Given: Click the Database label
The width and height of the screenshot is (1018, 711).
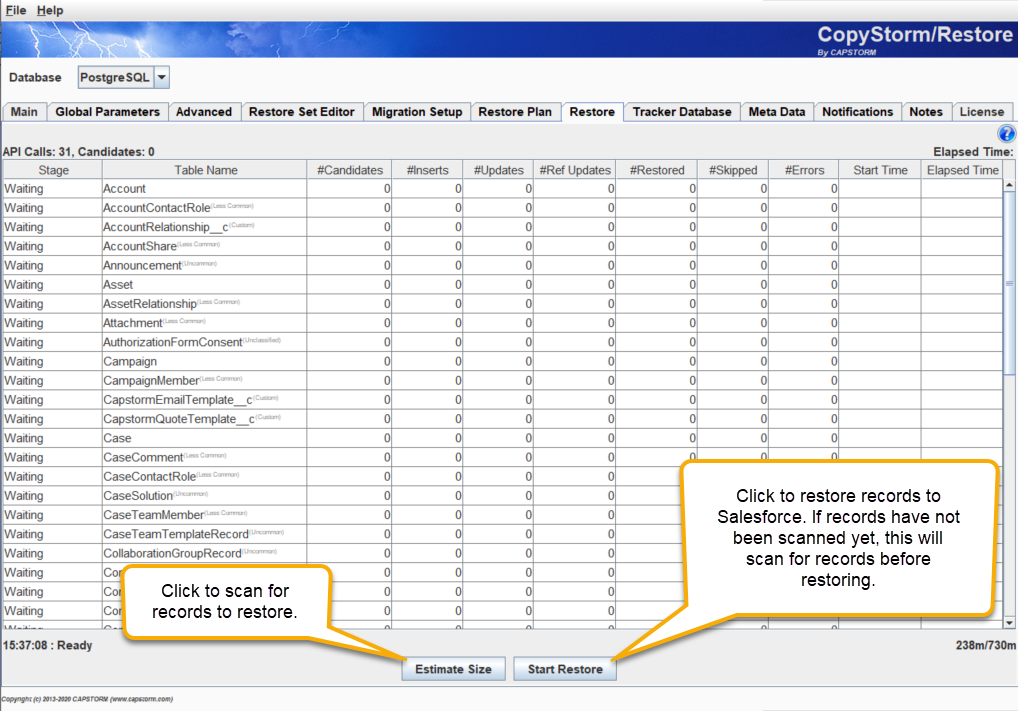Looking at the screenshot, I should tap(35, 77).
